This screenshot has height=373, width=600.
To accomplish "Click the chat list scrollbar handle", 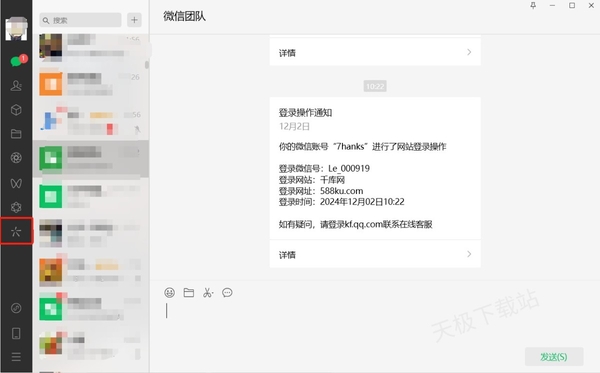I will (147, 65).
